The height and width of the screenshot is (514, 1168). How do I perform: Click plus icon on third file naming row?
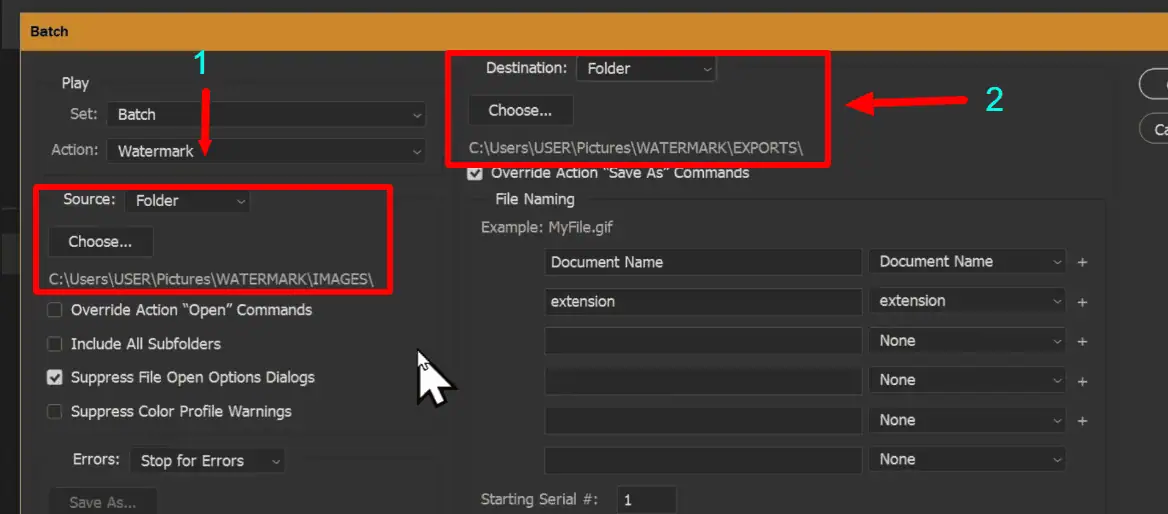pyautogui.click(x=1082, y=342)
